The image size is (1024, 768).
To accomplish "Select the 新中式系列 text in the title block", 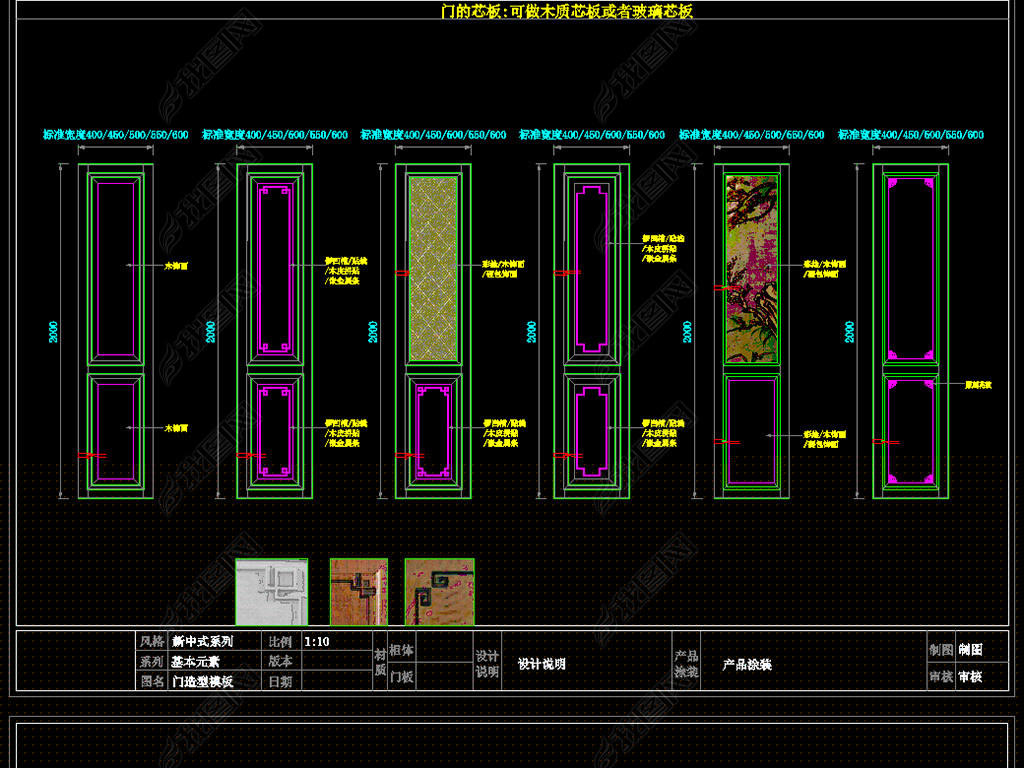I will 202,641.
